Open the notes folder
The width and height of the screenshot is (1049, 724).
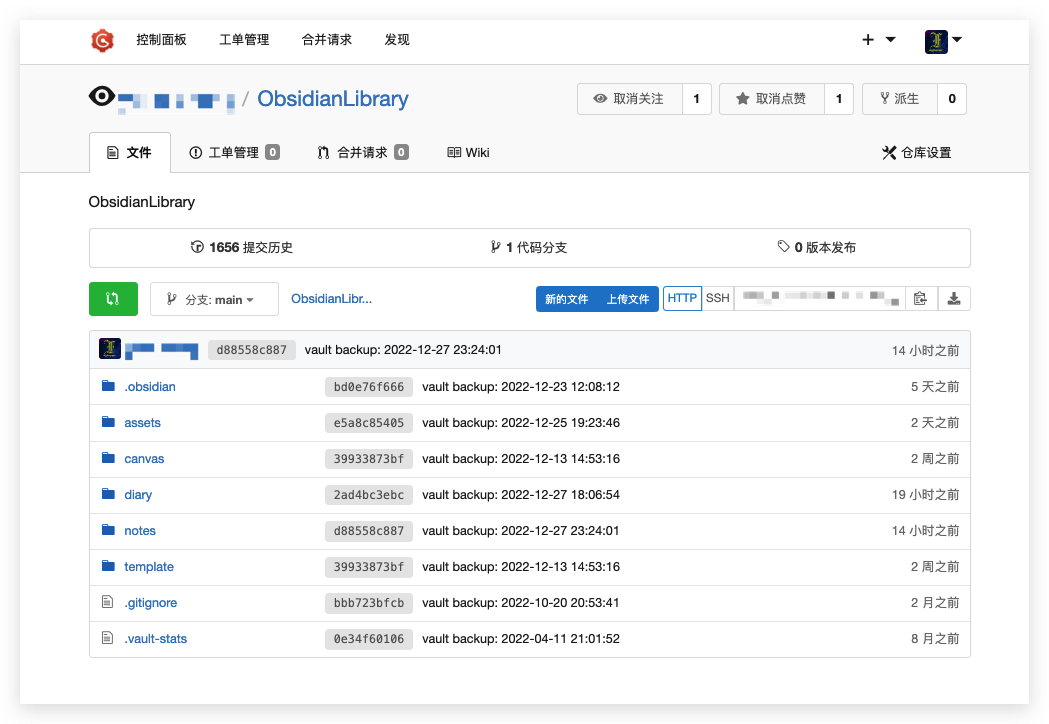[x=140, y=531]
